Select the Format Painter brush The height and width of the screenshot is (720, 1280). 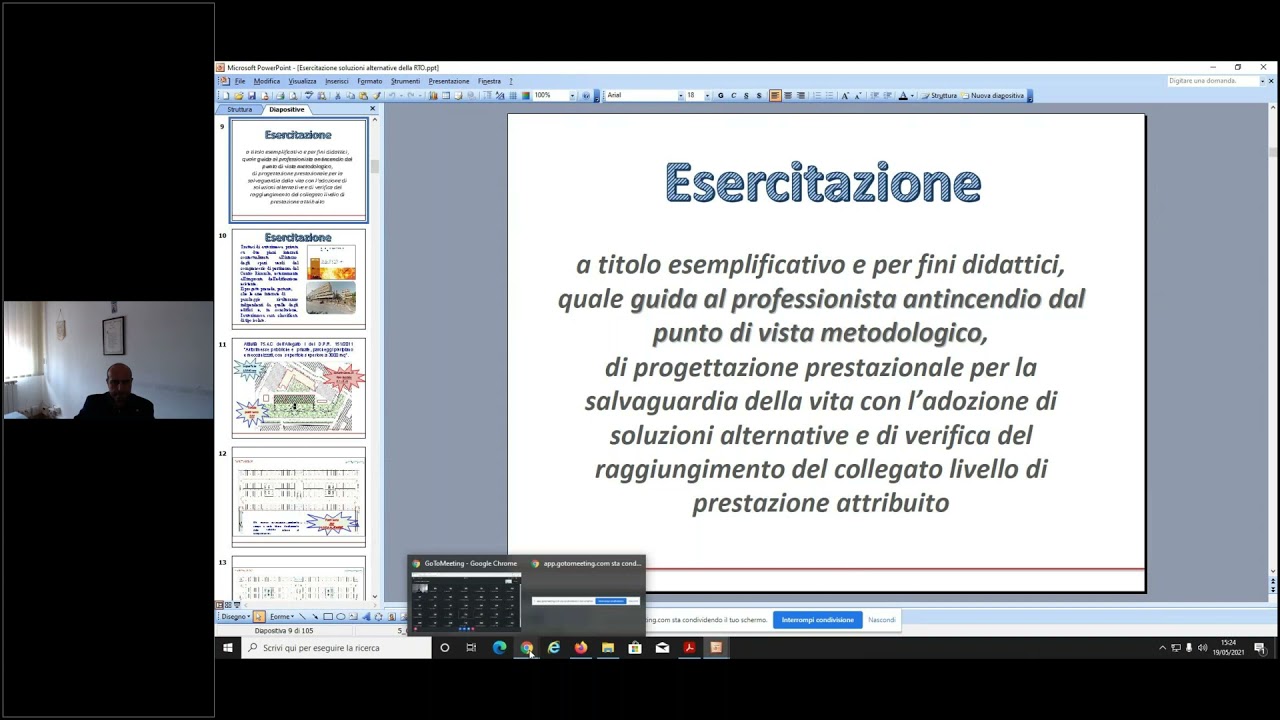(377, 95)
